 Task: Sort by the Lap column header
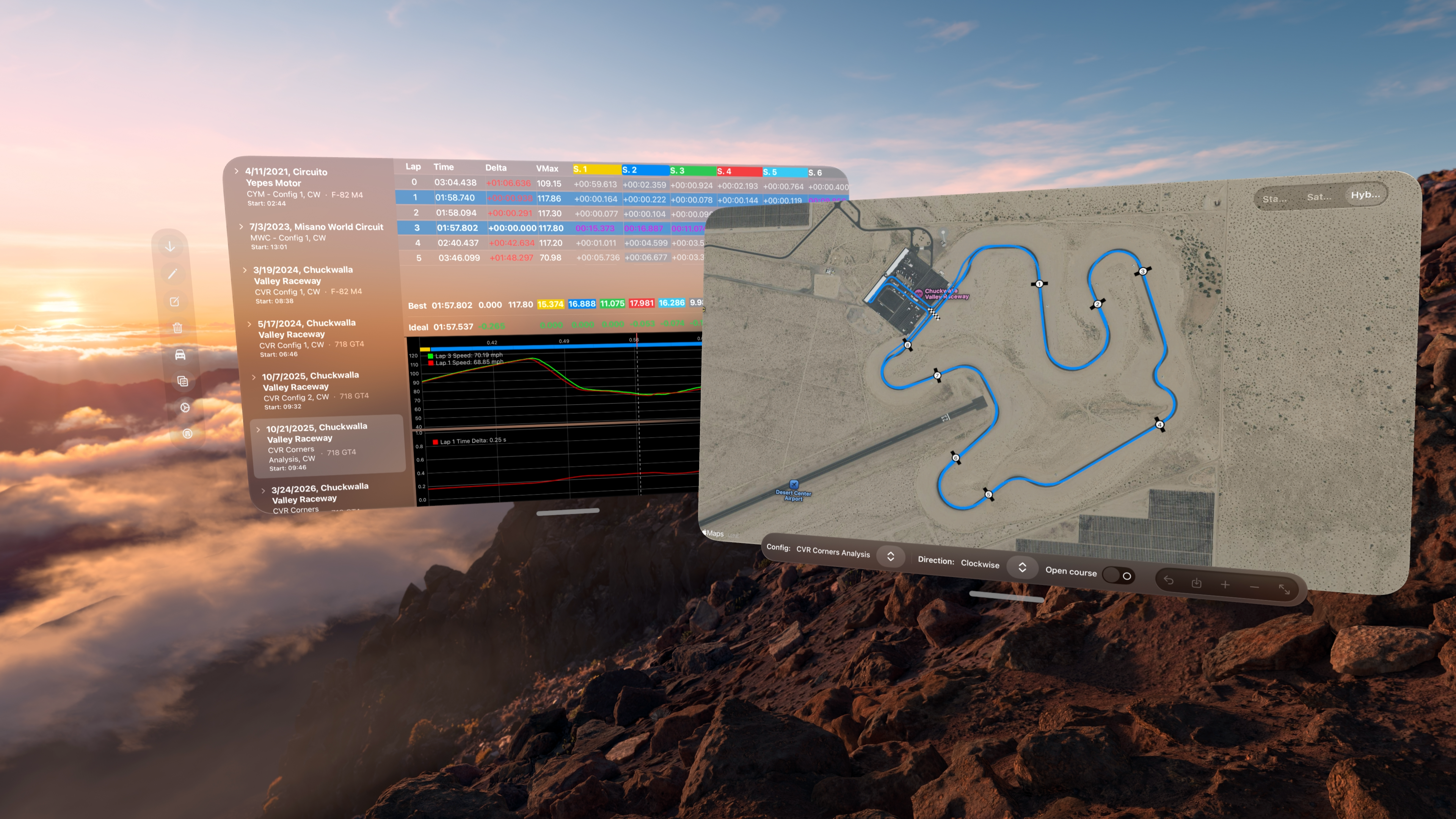[413, 167]
